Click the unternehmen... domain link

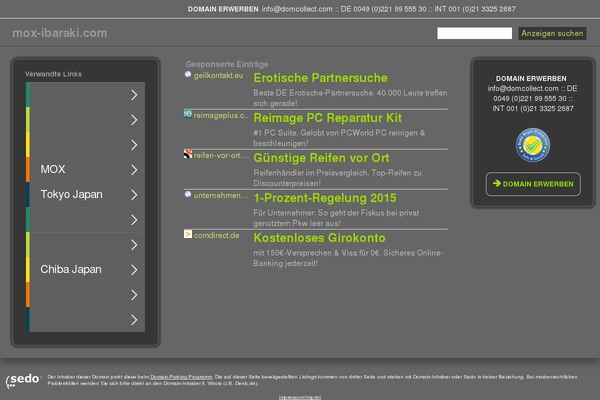221,195
